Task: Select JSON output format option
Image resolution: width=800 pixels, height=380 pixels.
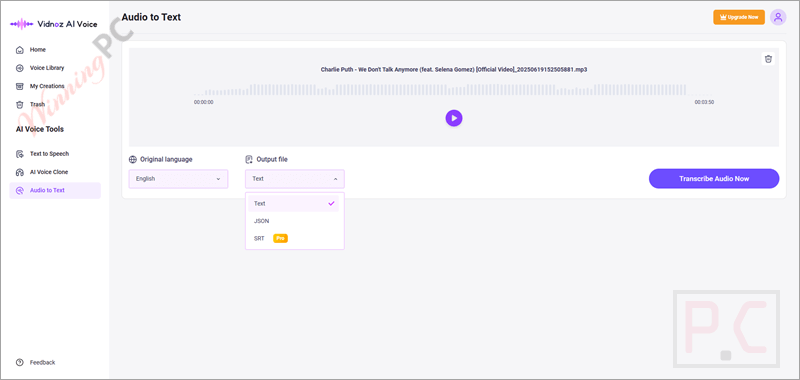Action: [x=294, y=221]
